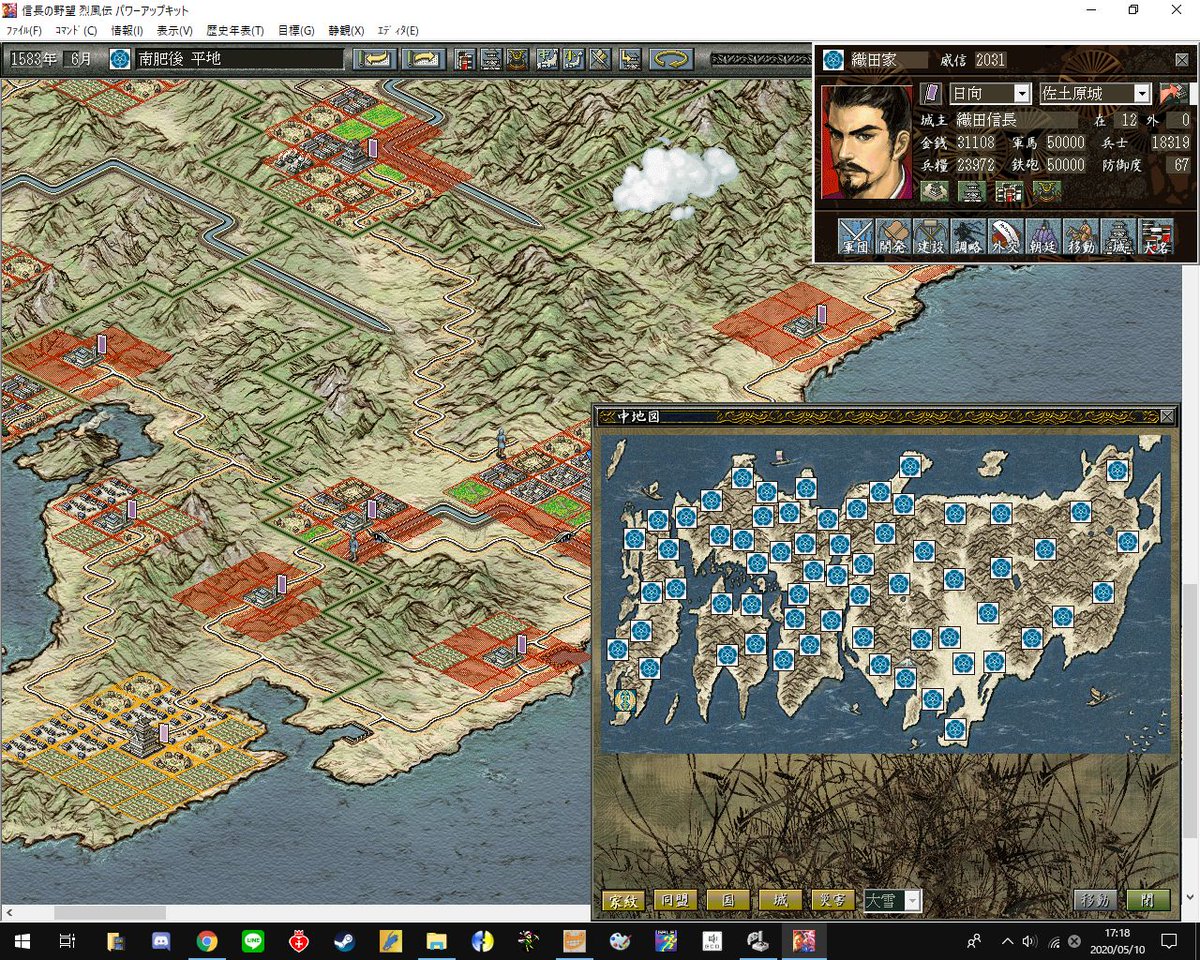Open the 朝廷 command
This screenshot has width=1200, height=960.
click(1043, 236)
